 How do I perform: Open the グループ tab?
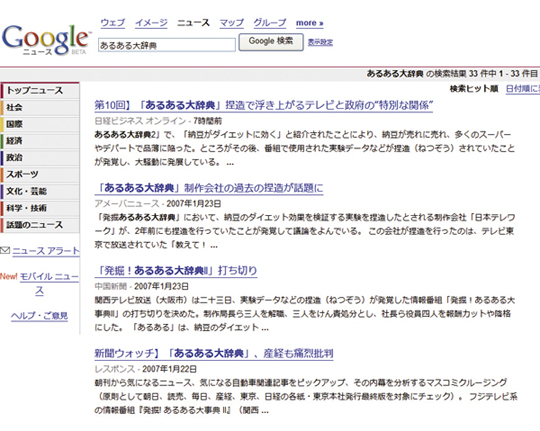pos(270,23)
